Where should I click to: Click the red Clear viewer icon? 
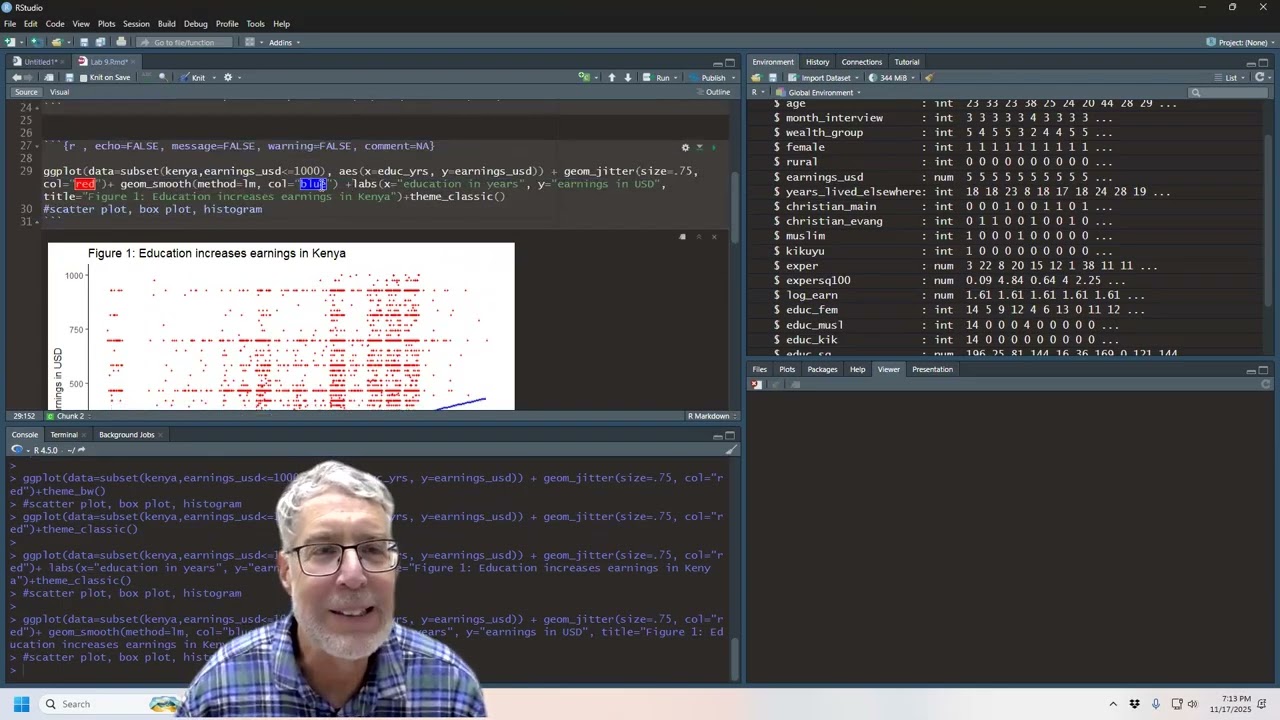pyautogui.click(x=757, y=385)
